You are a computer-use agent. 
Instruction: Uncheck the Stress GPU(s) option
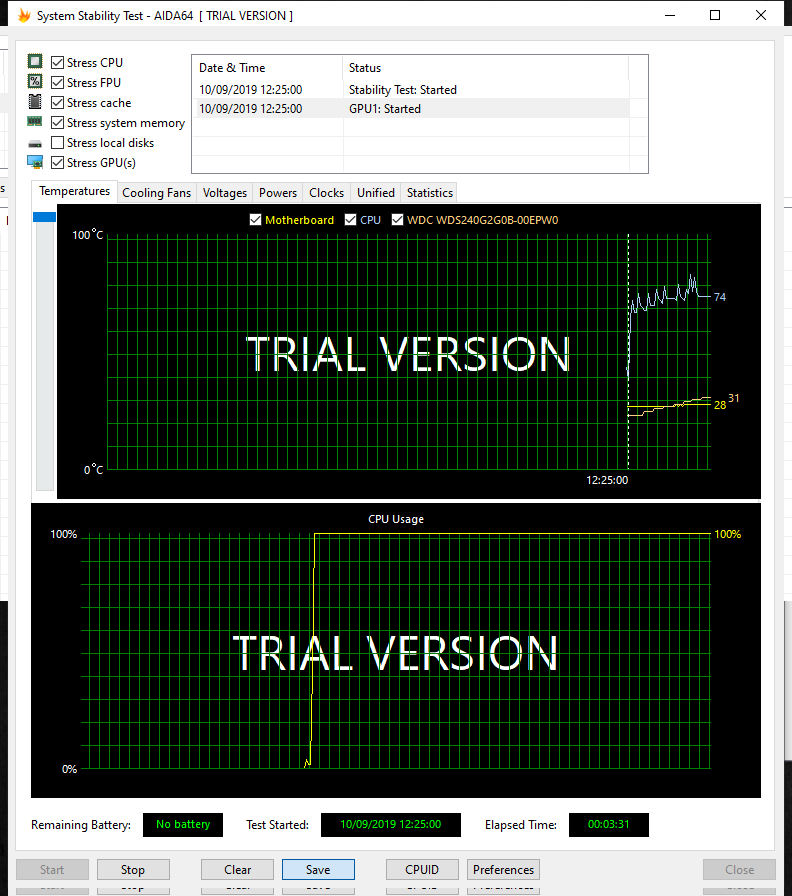58,163
